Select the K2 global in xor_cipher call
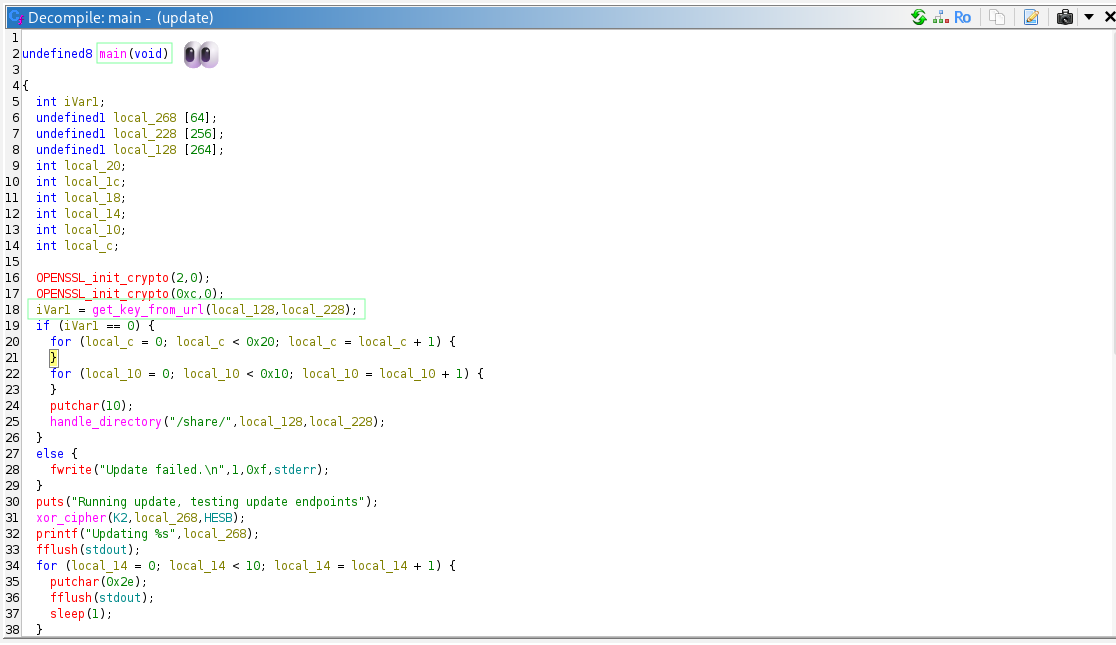This screenshot has height=645, width=1116. click(120, 518)
